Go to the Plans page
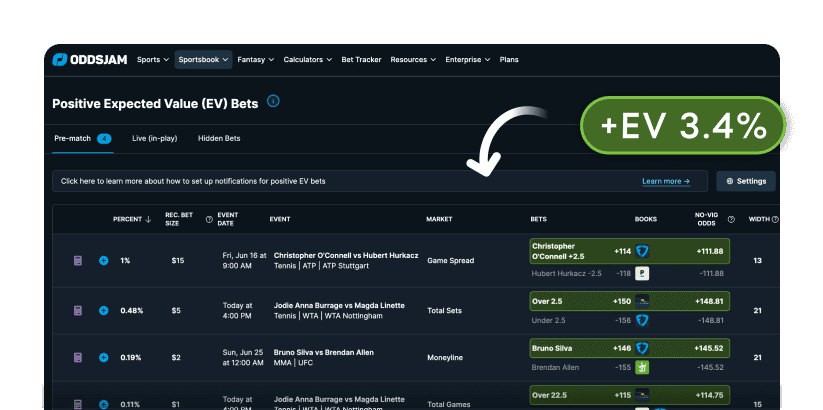Viewport: 823px width, 410px height. (509, 60)
